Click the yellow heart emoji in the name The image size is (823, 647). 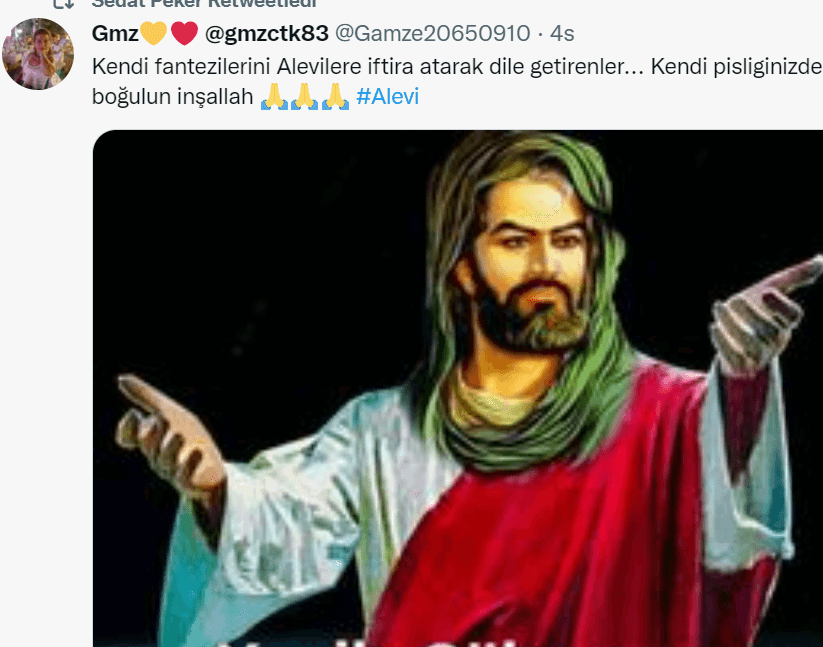click(153, 33)
